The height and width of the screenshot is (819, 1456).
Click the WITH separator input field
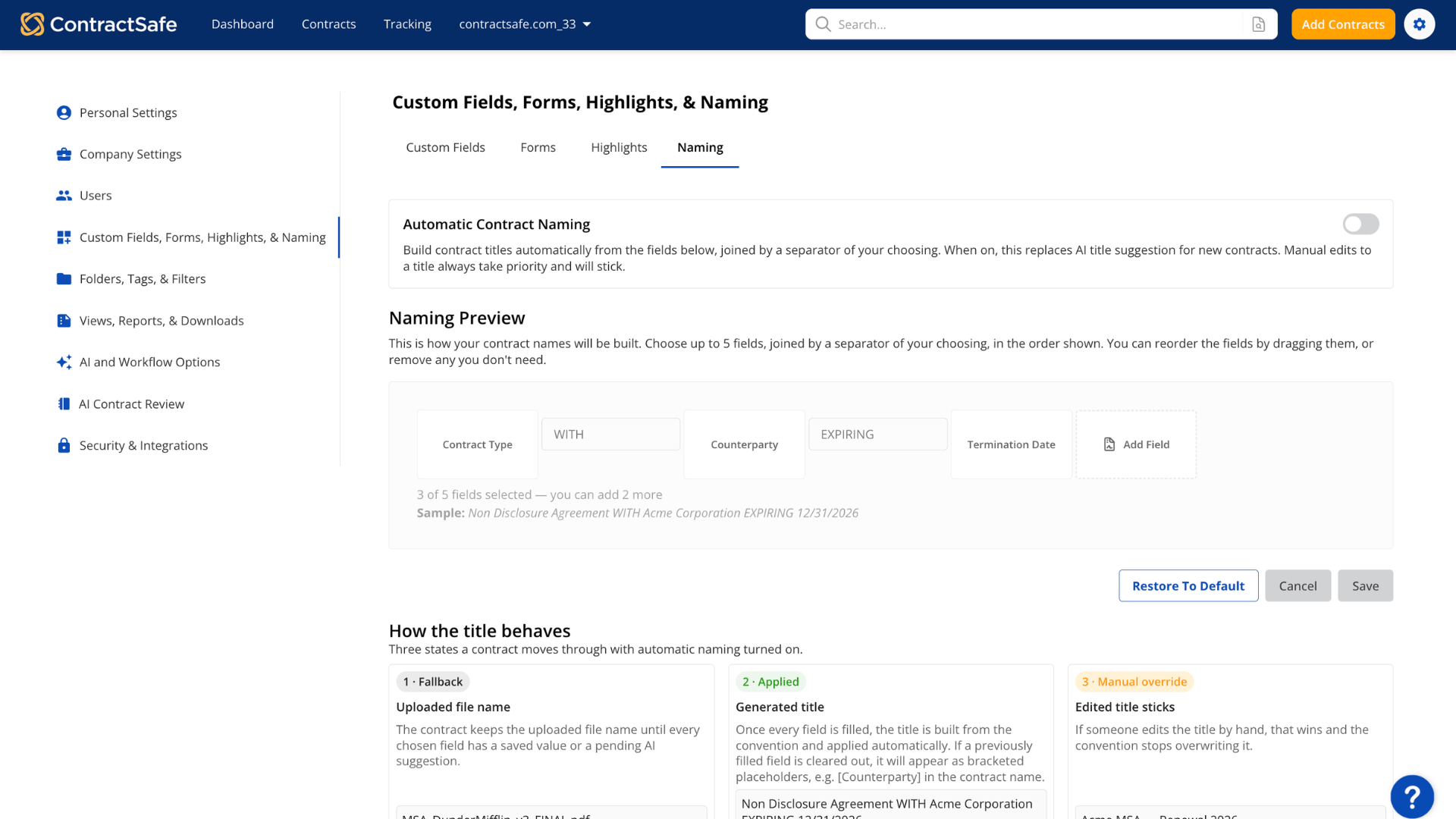(x=610, y=435)
